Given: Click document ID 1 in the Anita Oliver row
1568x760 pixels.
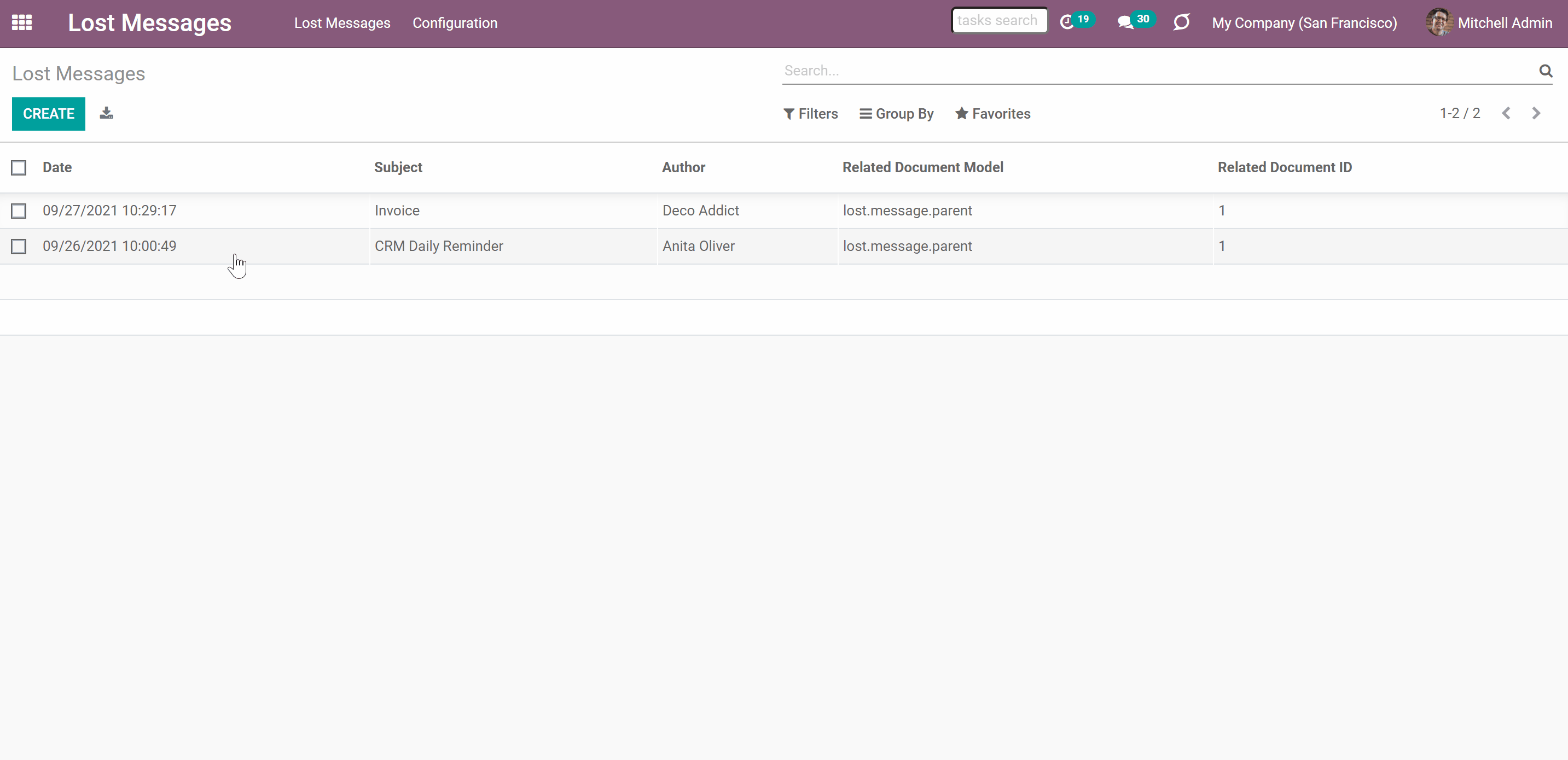Looking at the screenshot, I should pyautogui.click(x=1222, y=247).
